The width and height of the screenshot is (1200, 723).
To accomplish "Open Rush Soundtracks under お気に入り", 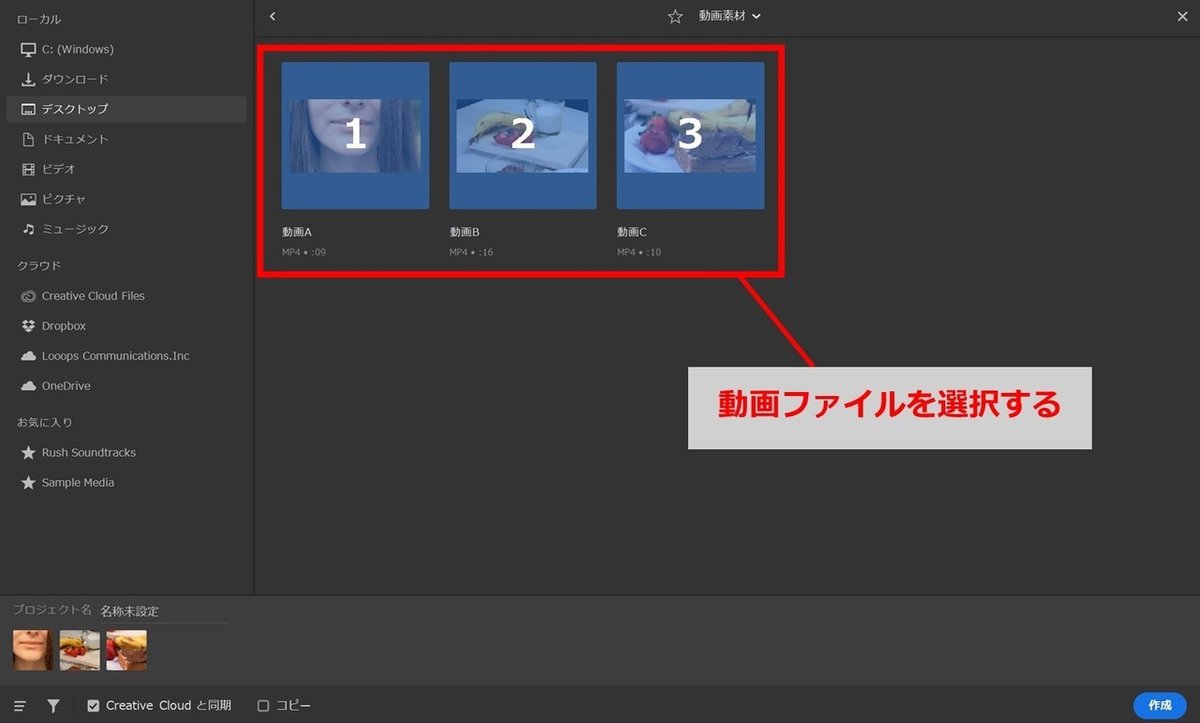I will (x=88, y=452).
